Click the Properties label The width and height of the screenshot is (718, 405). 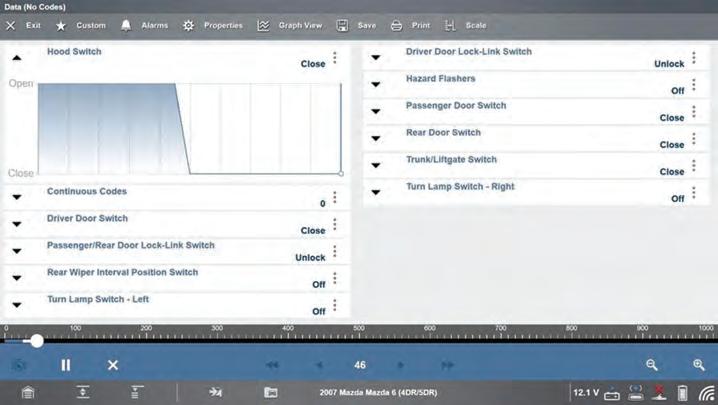click(223, 26)
